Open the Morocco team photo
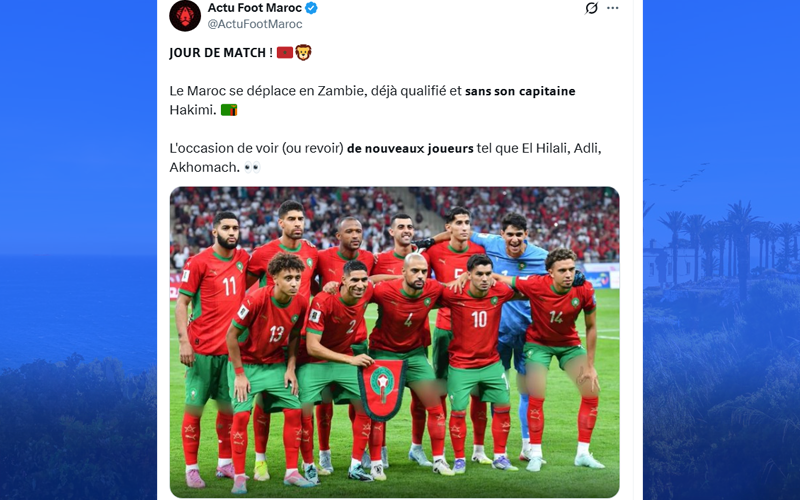The width and height of the screenshot is (800, 500). (394, 342)
